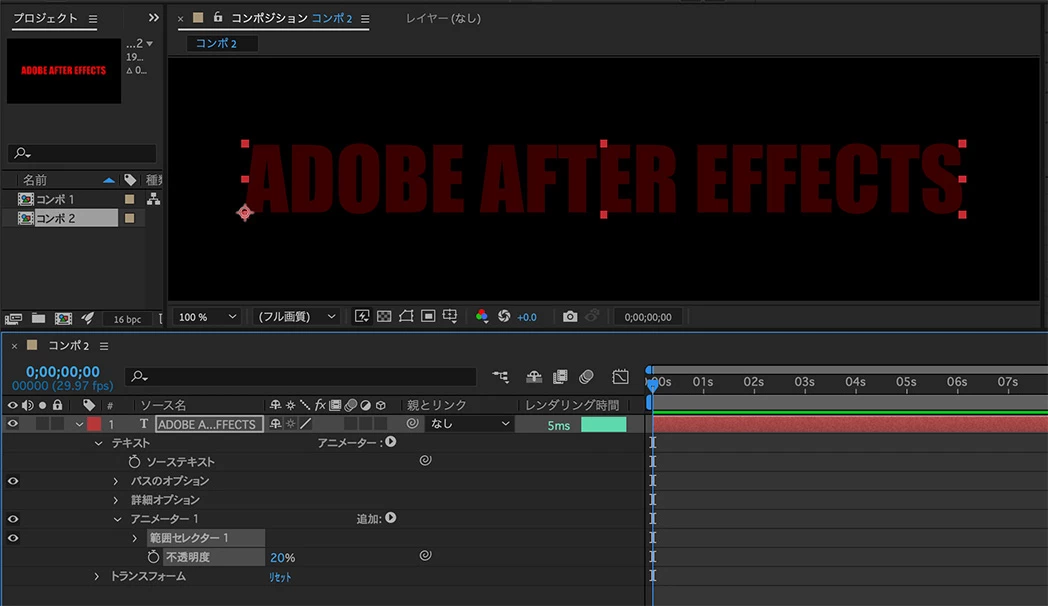The width and height of the screenshot is (1048, 606).
Task: Toggle the layer lock box
Action: coord(57,424)
